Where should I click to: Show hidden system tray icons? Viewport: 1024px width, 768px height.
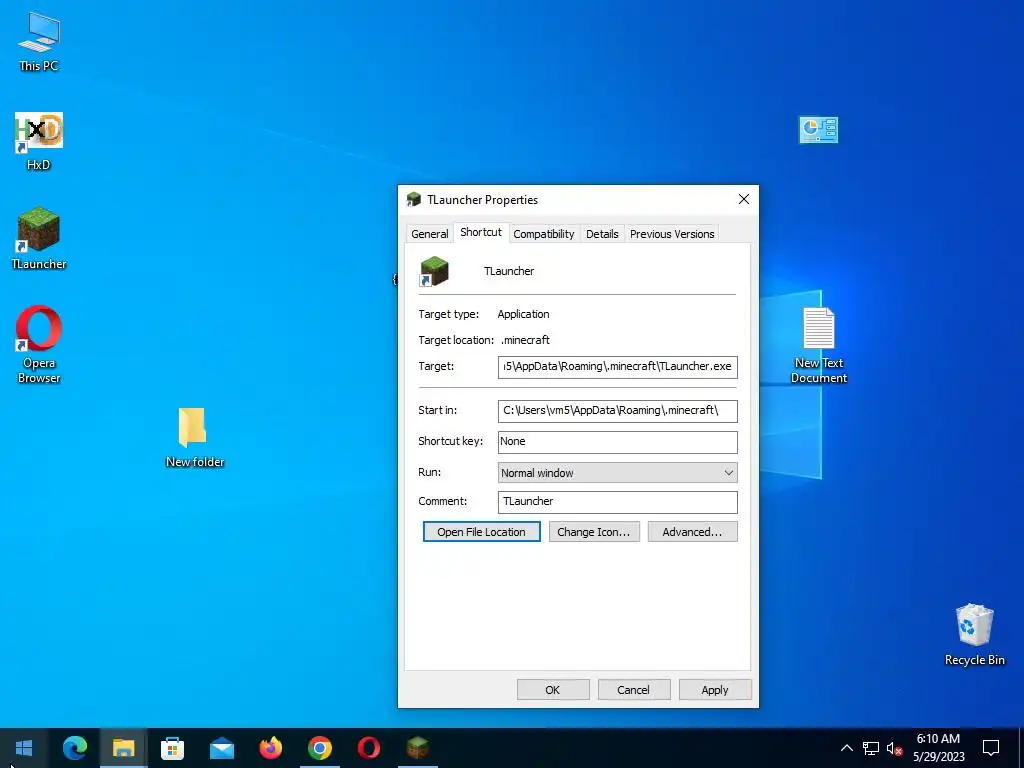coord(846,748)
